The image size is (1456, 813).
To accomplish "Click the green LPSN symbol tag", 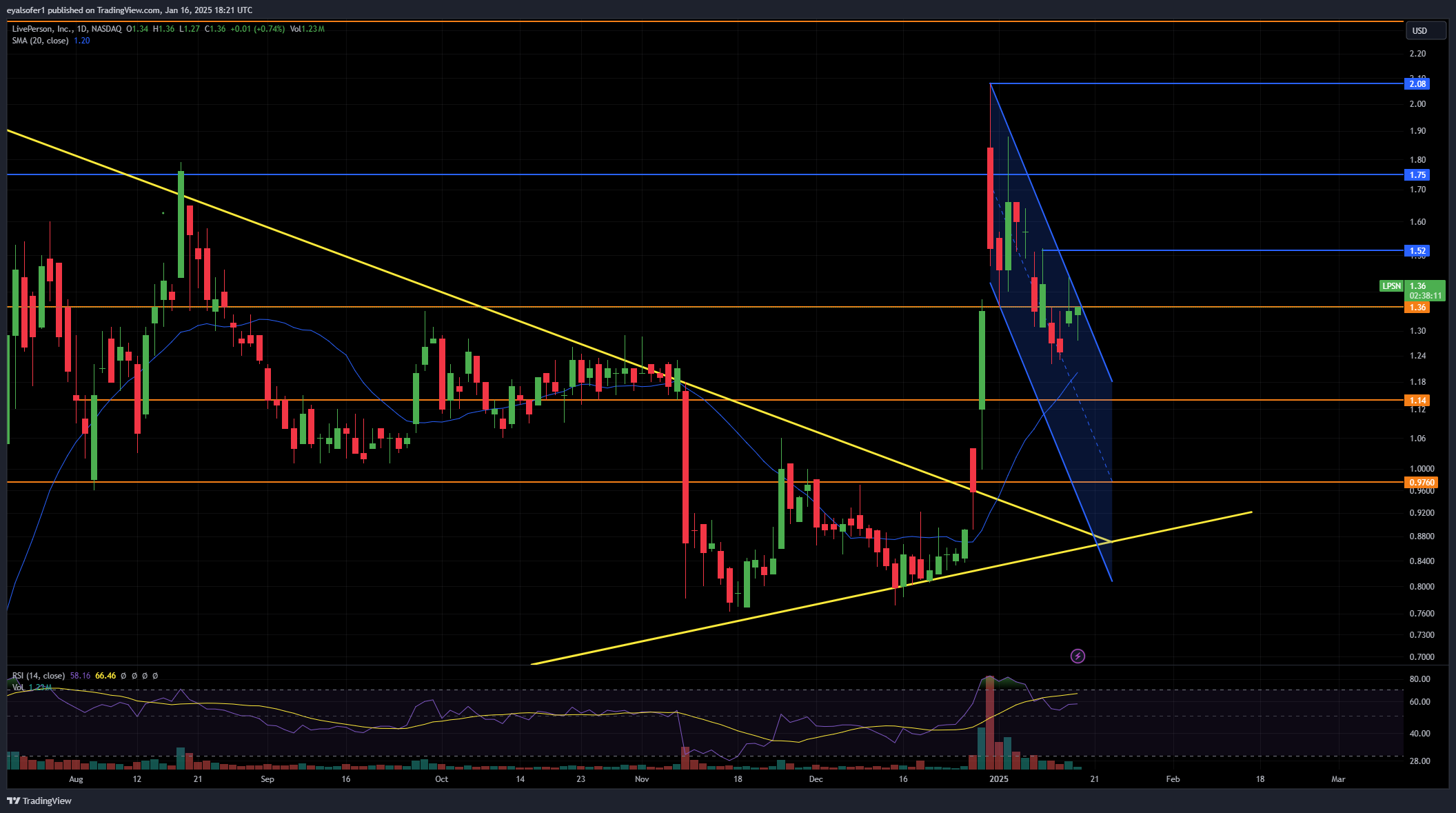I will point(1391,286).
